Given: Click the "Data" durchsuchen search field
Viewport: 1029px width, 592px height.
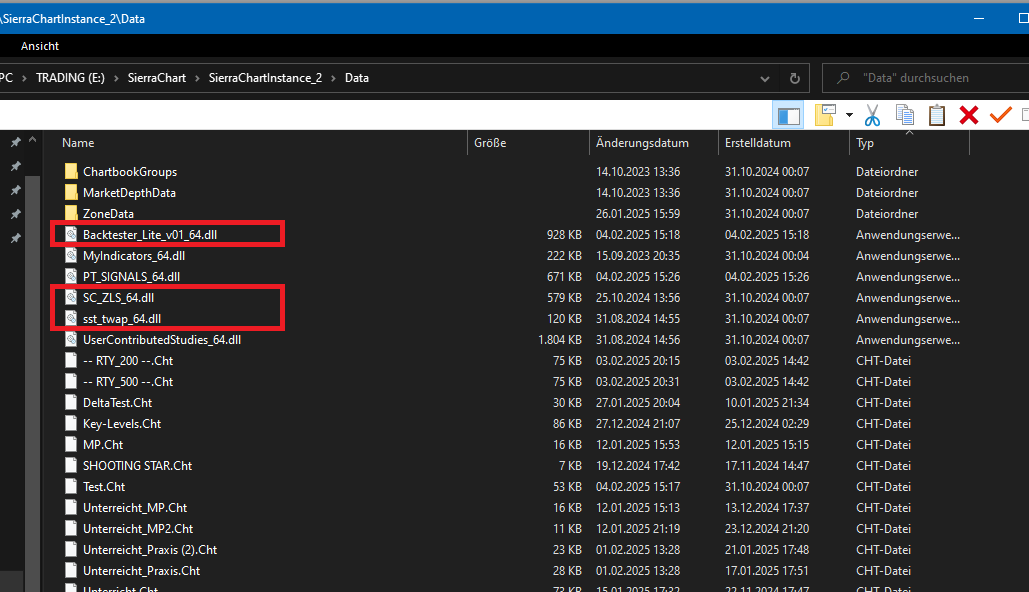Looking at the screenshot, I should (x=930, y=78).
